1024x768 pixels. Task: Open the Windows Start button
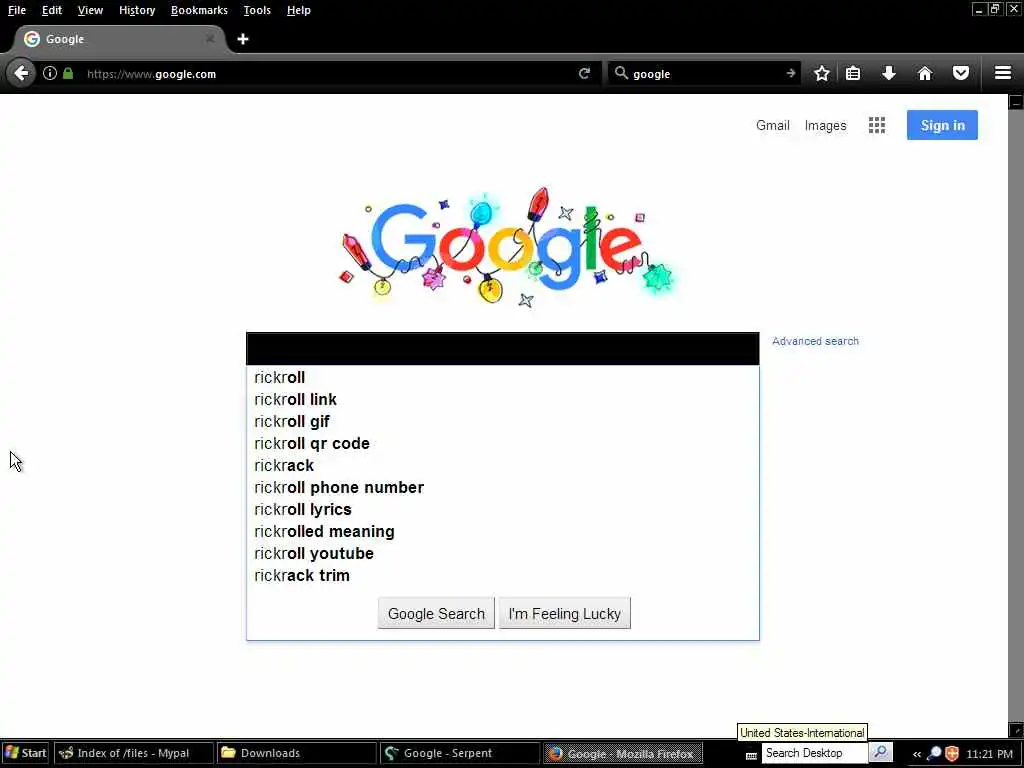(x=25, y=753)
